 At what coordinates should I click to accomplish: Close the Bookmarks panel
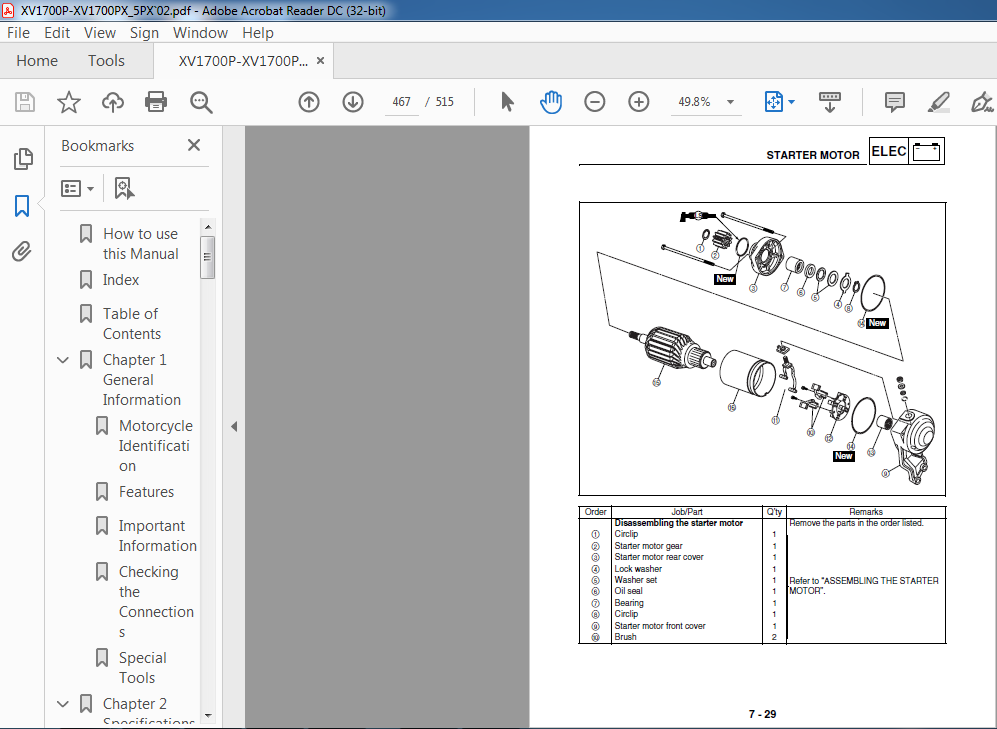pos(194,146)
